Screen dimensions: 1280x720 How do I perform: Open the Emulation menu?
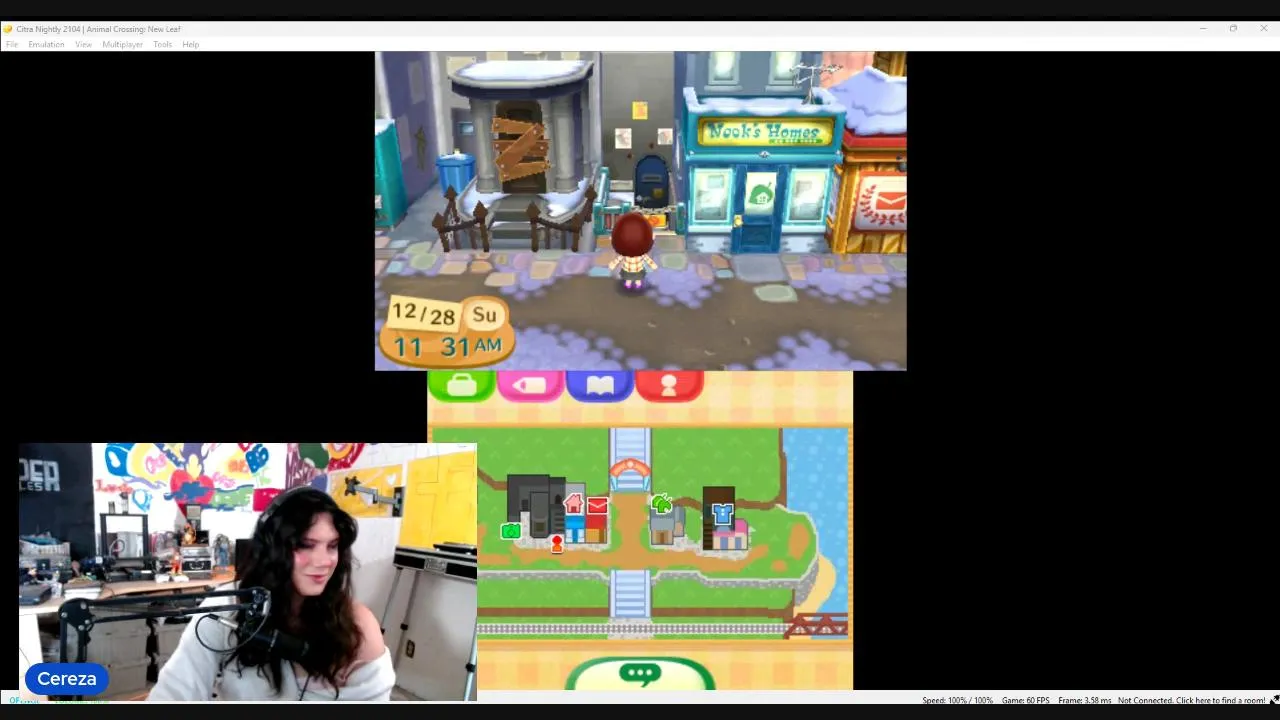pyautogui.click(x=46, y=45)
